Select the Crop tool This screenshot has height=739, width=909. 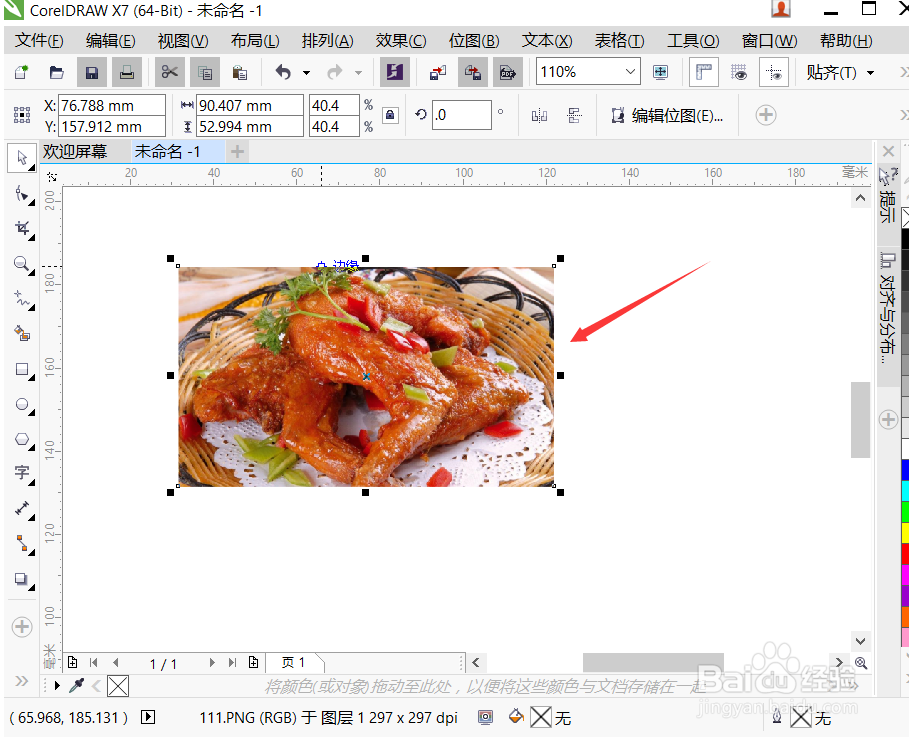22,228
